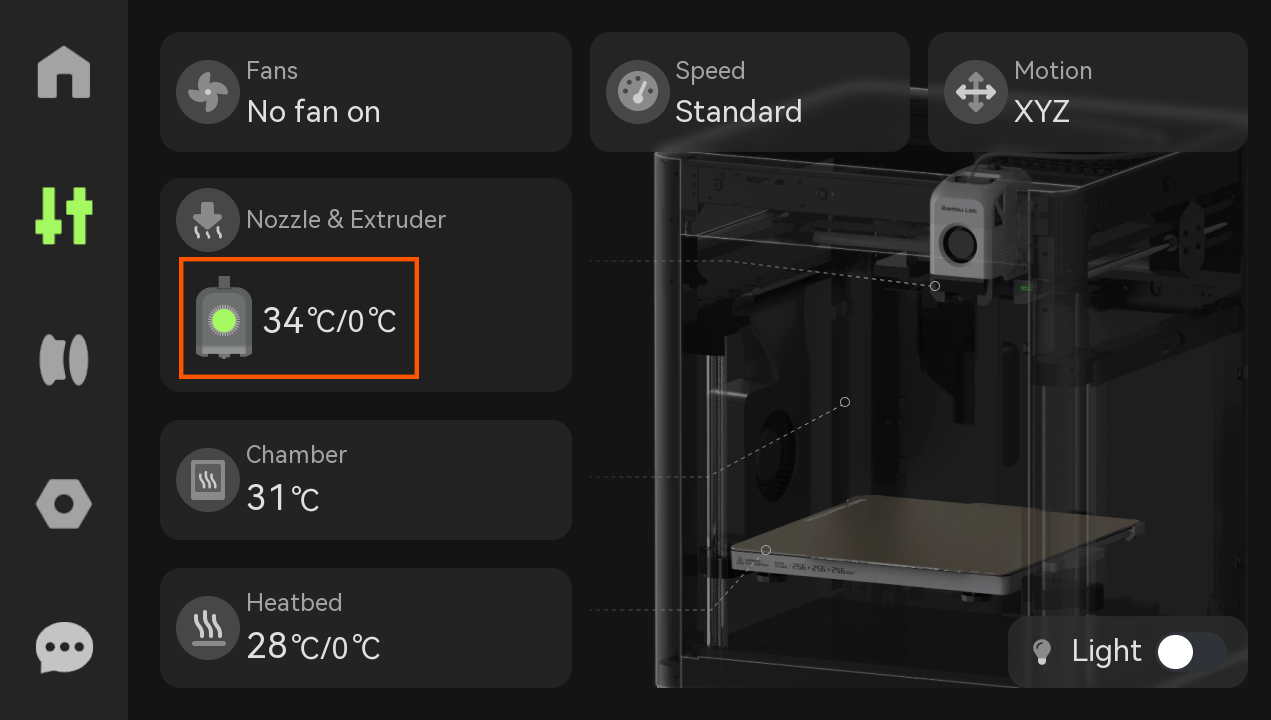The width and height of the screenshot is (1271, 720).
Task: Tap the Chamber heater icon
Action: click(x=207, y=480)
